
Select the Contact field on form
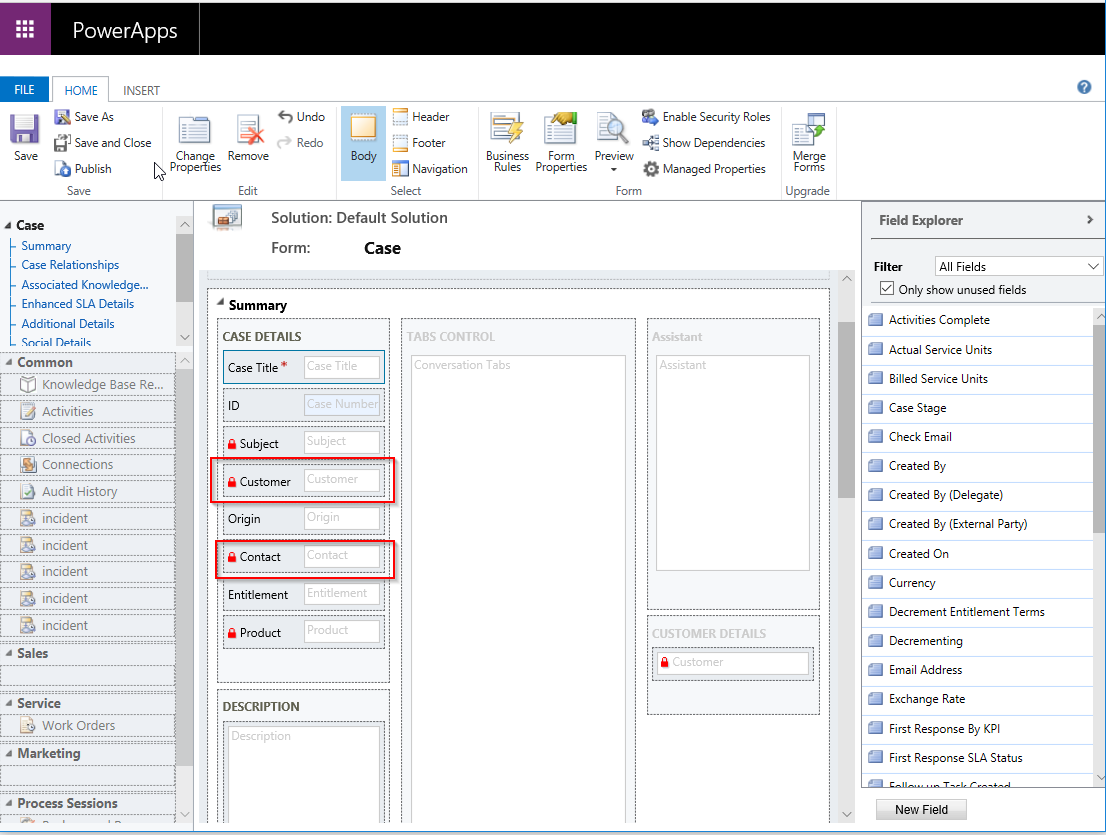click(304, 557)
